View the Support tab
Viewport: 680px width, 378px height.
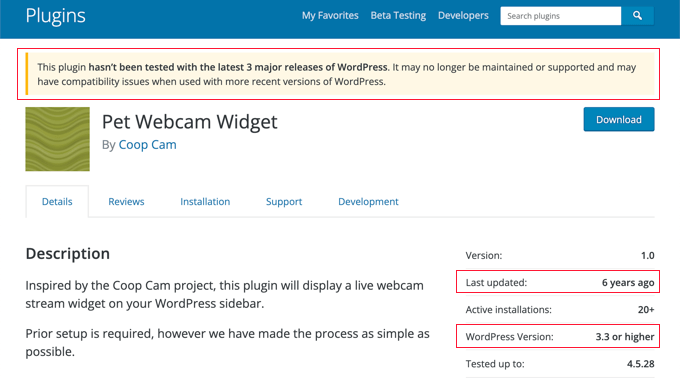[x=284, y=202]
